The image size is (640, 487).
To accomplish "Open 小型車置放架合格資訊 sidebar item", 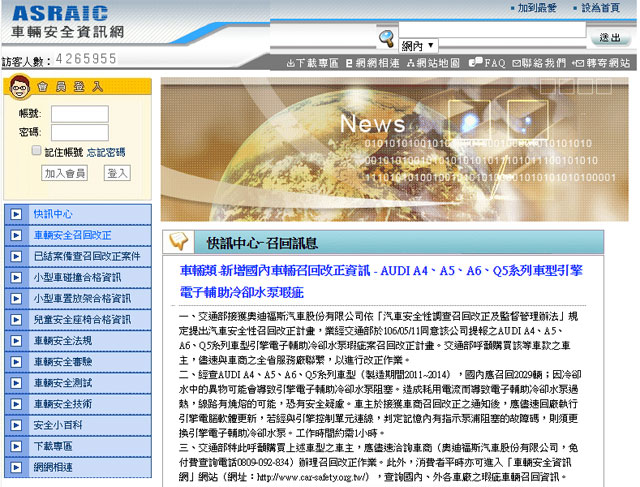I will (x=82, y=298).
